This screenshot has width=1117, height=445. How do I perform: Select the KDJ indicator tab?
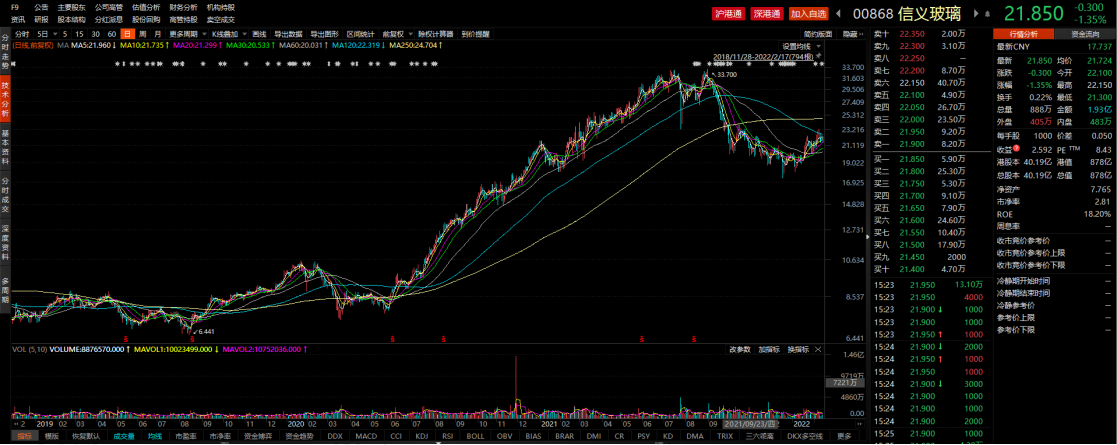click(x=422, y=436)
